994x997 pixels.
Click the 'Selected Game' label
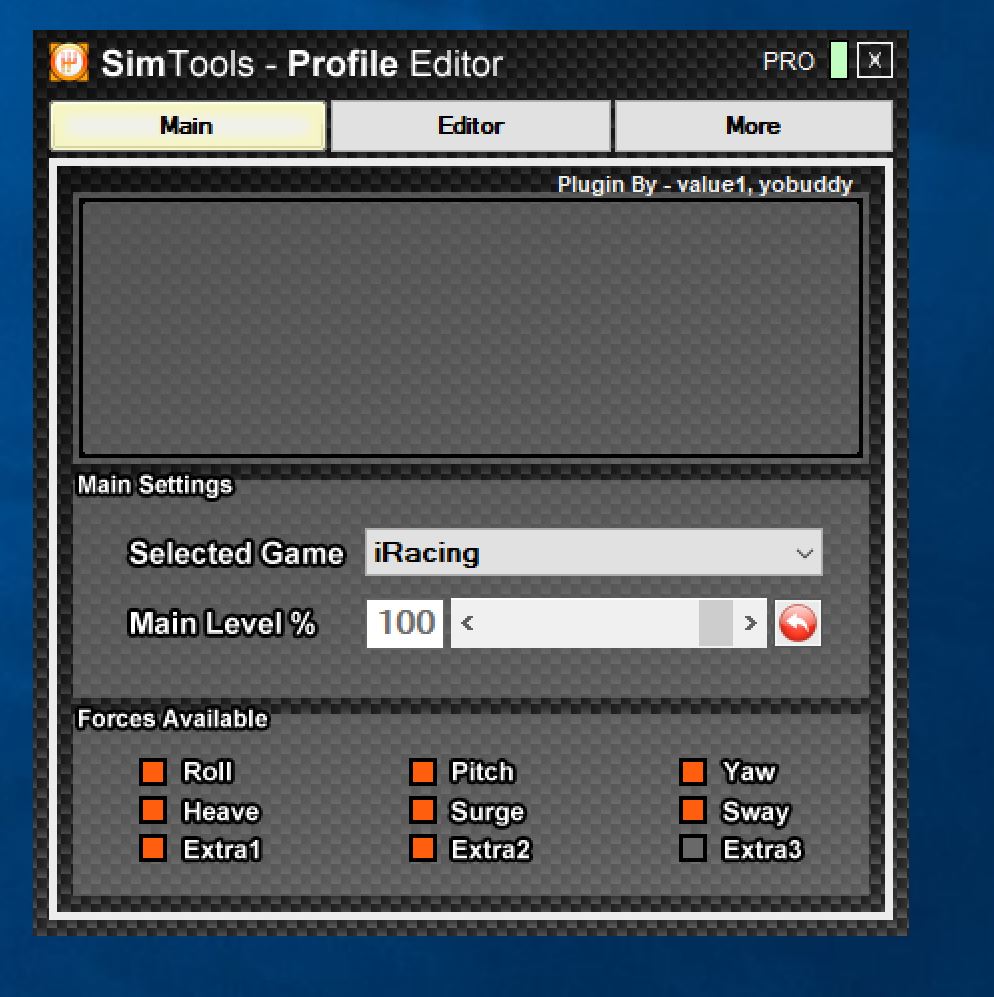tap(236, 553)
